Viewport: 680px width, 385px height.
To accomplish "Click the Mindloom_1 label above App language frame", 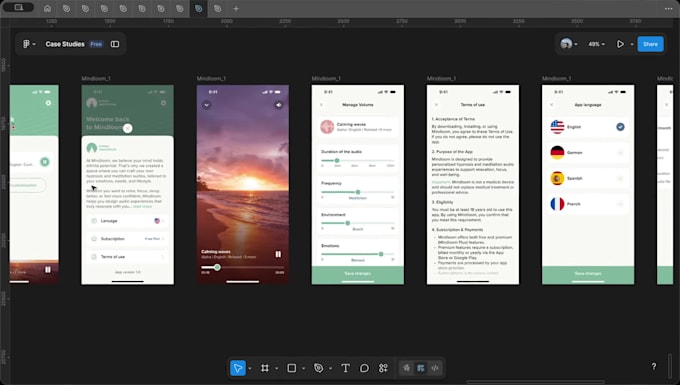I will coord(556,78).
